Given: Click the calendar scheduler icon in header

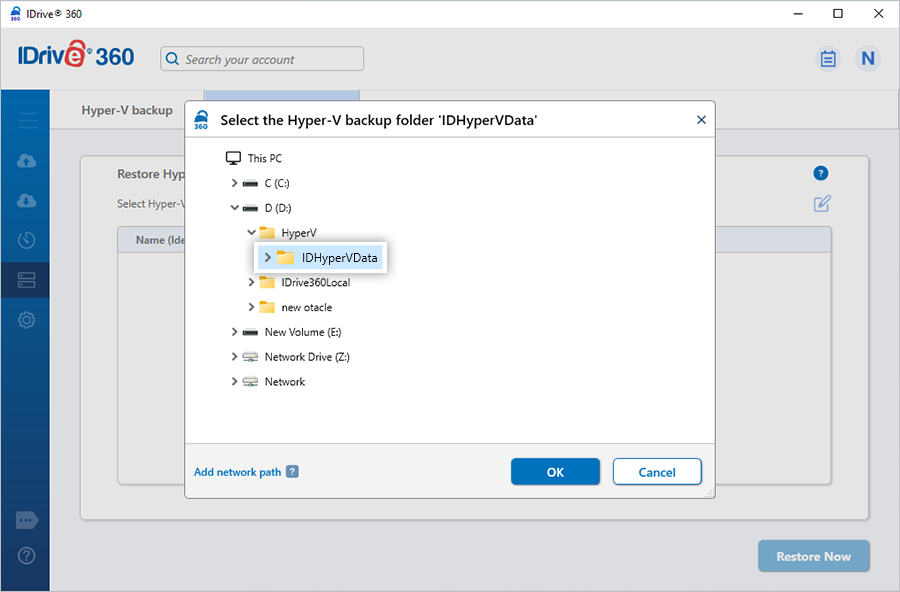Looking at the screenshot, I should 828,59.
